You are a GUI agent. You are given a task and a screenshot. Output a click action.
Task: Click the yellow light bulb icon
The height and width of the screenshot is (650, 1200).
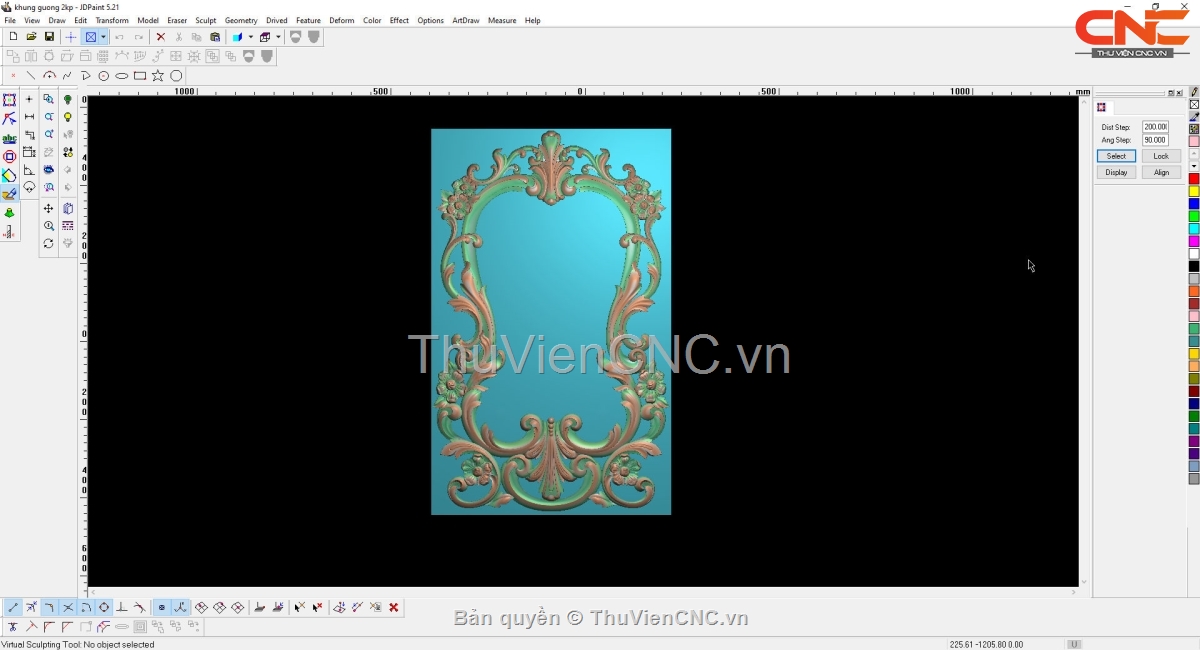(68, 117)
